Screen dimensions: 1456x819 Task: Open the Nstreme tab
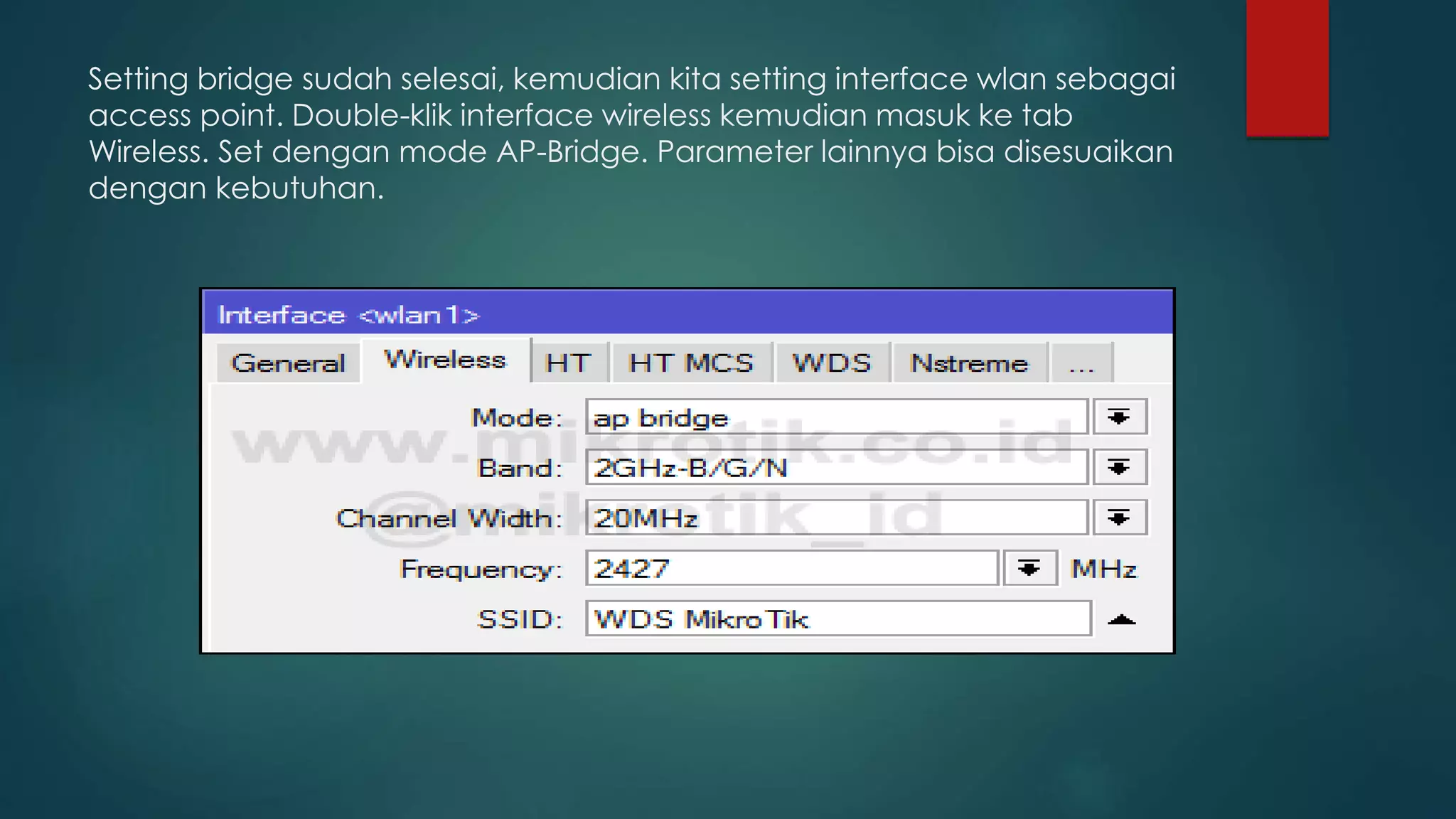(x=970, y=363)
